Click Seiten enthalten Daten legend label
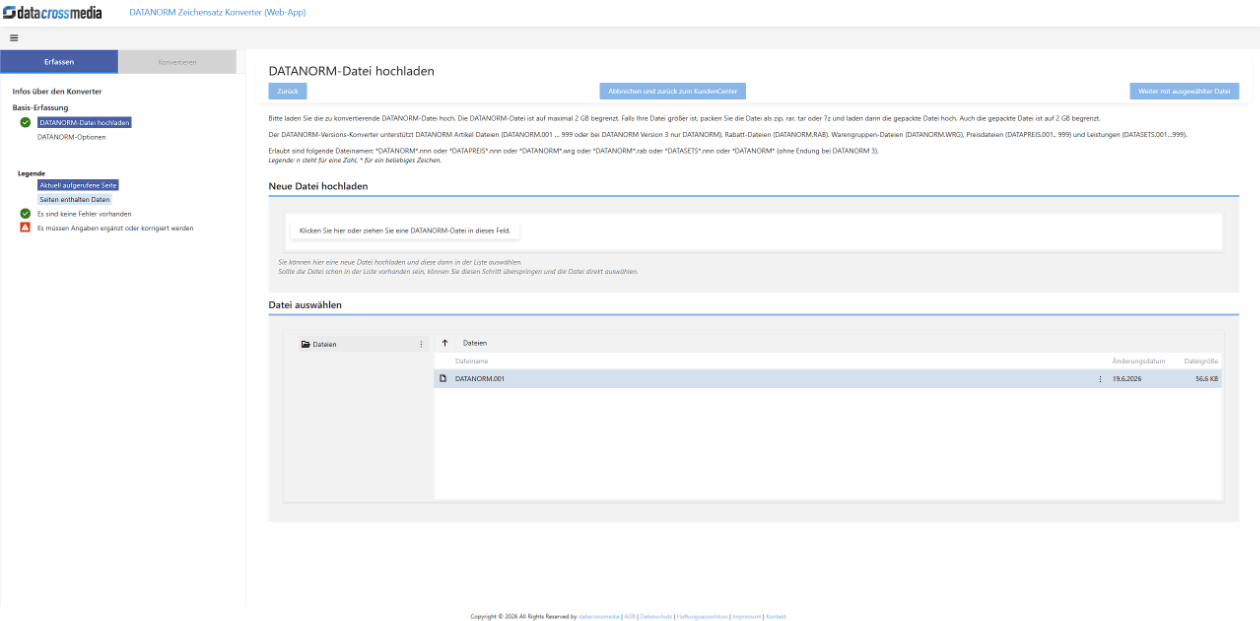This screenshot has width=1260, height=621. pos(75,200)
